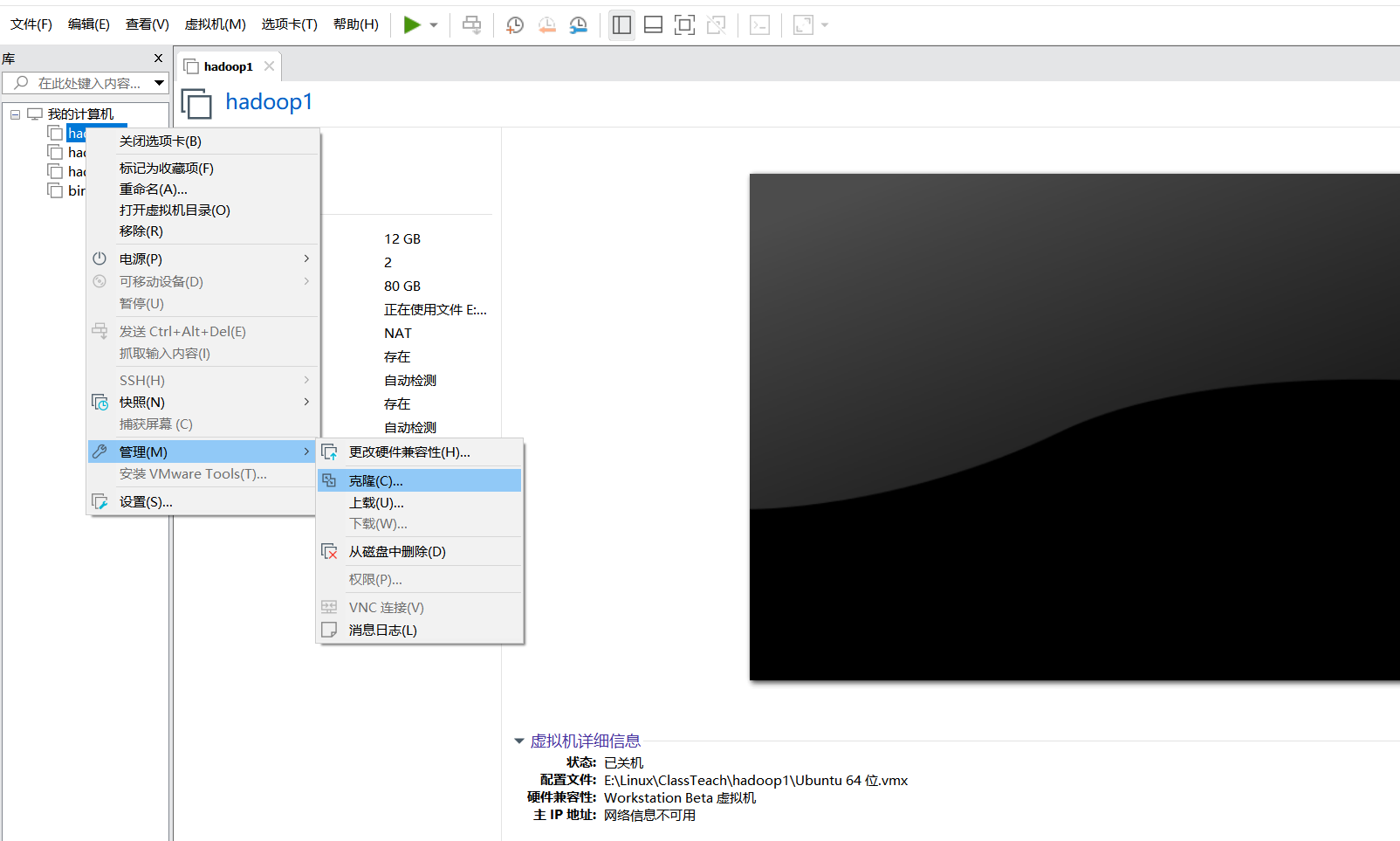Open the 编辑(E) menu
The height and width of the screenshot is (841, 1400).
pos(89,24)
